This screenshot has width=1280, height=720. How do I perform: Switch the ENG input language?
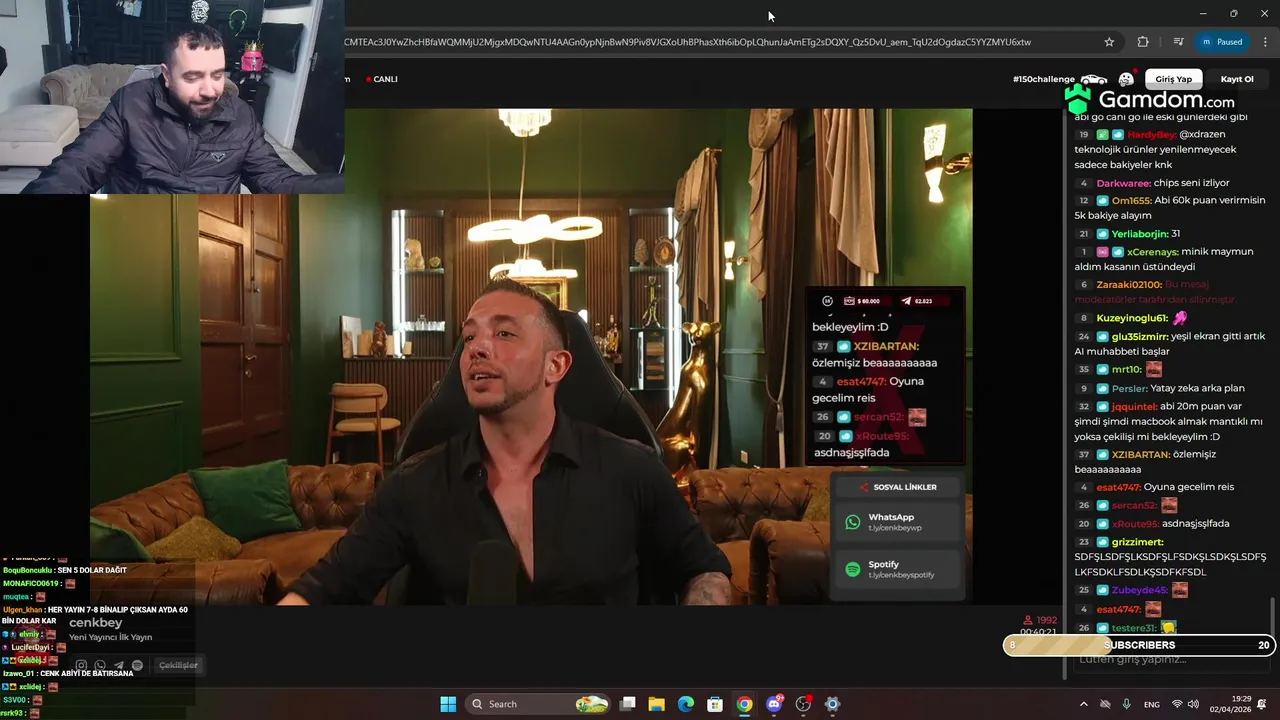(1152, 704)
